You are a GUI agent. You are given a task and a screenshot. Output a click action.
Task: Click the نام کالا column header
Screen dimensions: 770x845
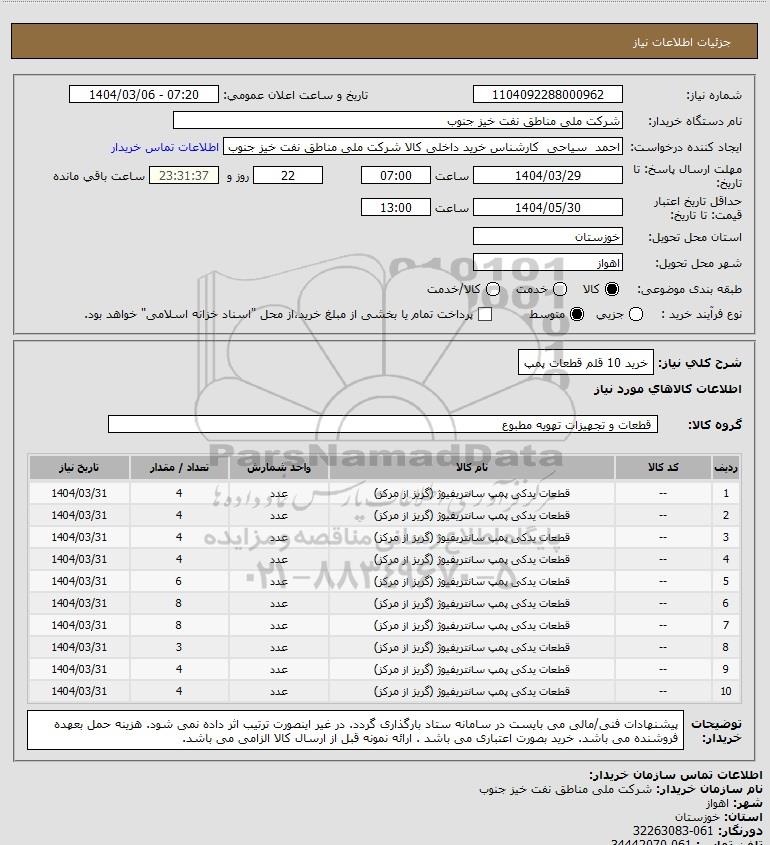471,467
